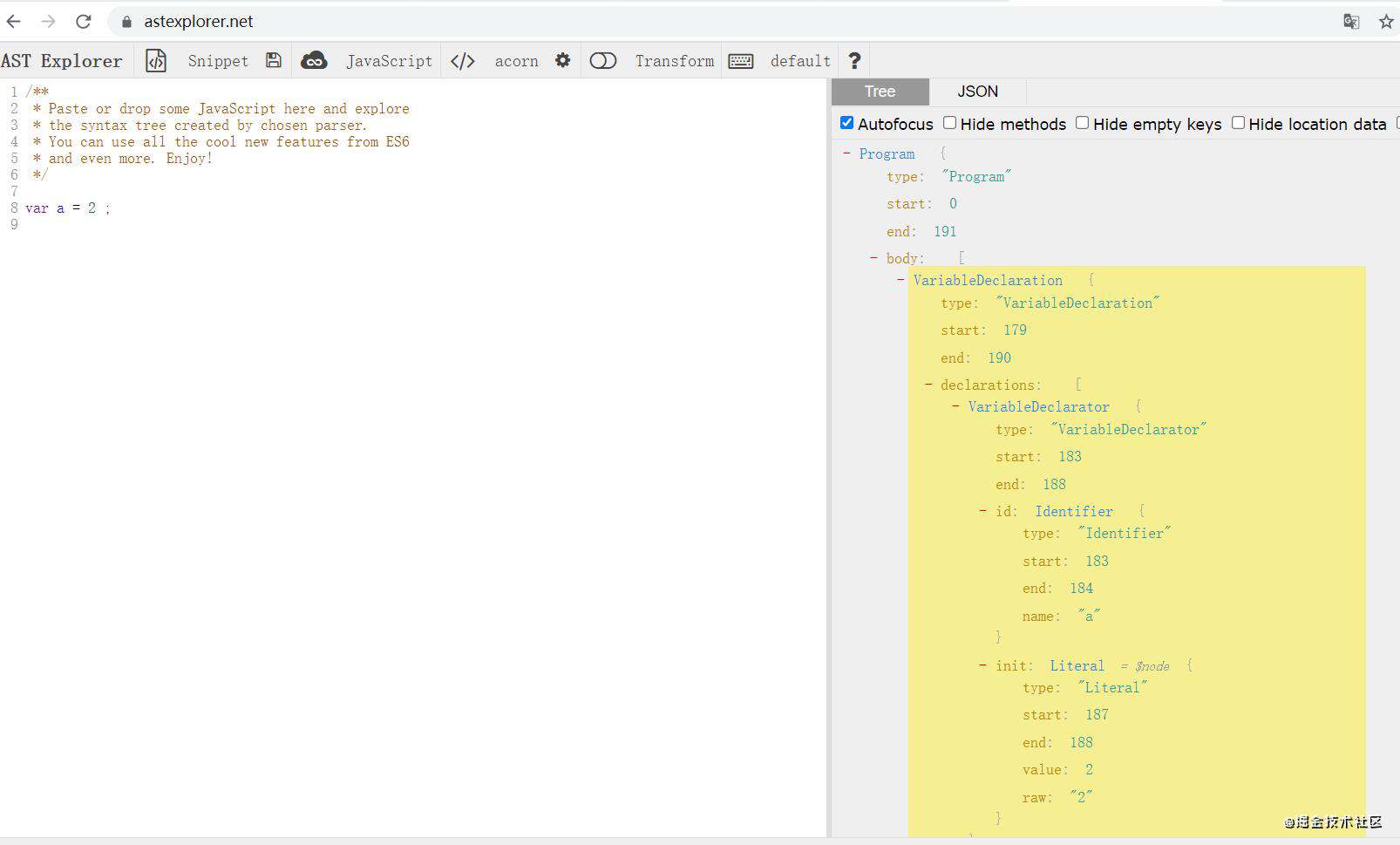This screenshot has width=1400, height=845.
Task: Click the astexplorer.net address bar
Action: [724, 22]
